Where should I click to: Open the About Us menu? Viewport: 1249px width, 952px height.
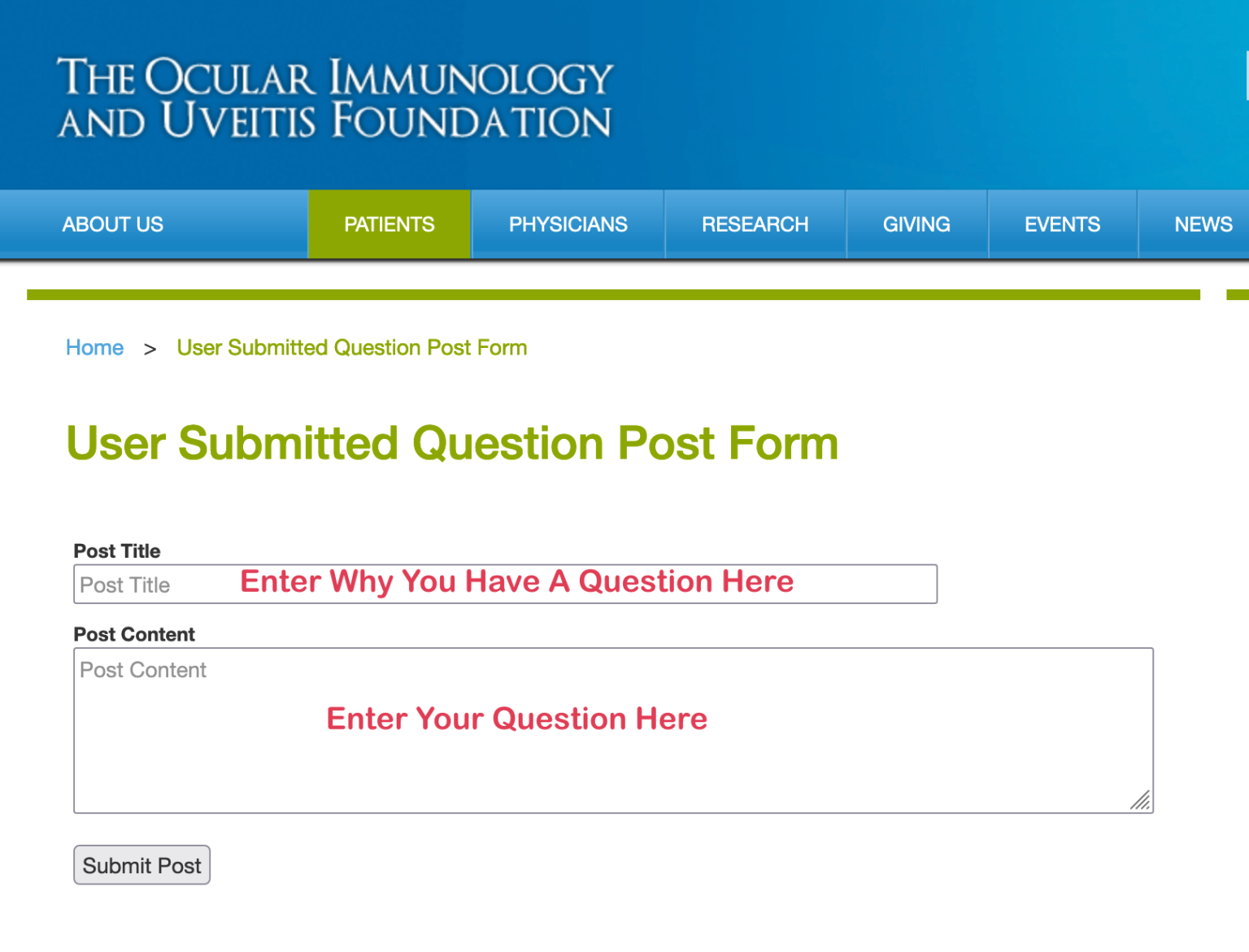pos(113,224)
